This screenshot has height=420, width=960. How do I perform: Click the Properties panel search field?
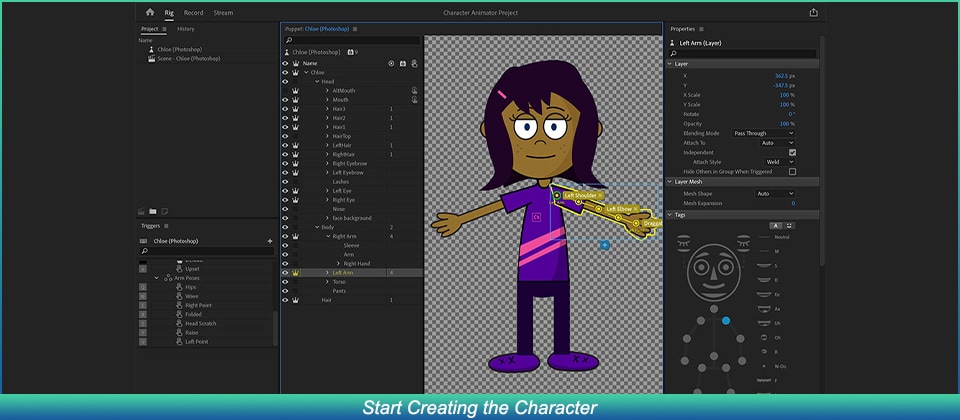tap(743, 53)
